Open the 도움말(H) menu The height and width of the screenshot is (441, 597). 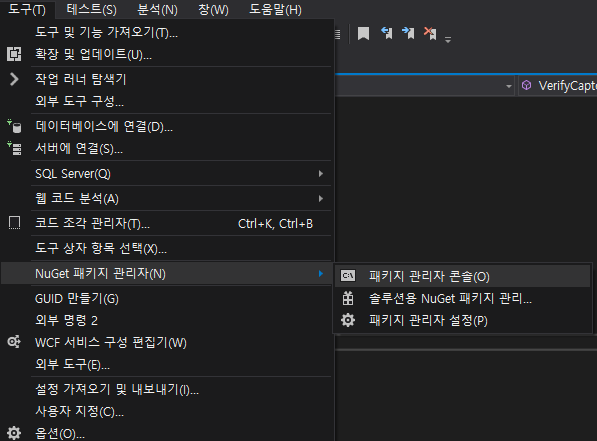275,9
